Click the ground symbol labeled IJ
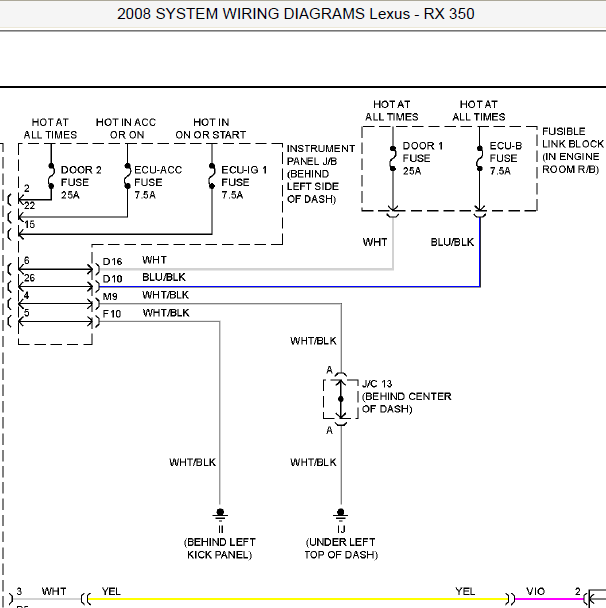 coord(340,515)
